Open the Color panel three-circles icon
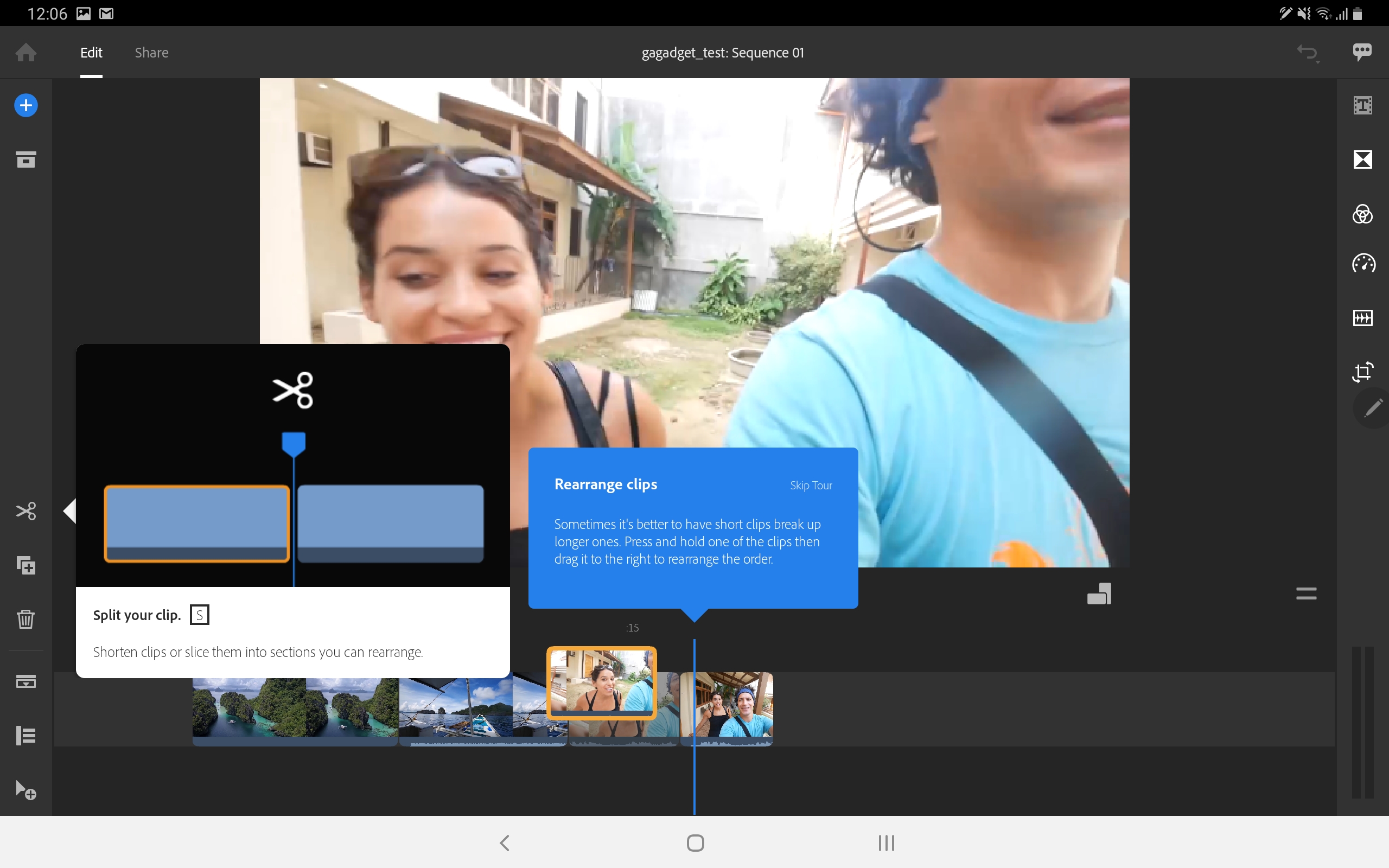 coord(1362,214)
